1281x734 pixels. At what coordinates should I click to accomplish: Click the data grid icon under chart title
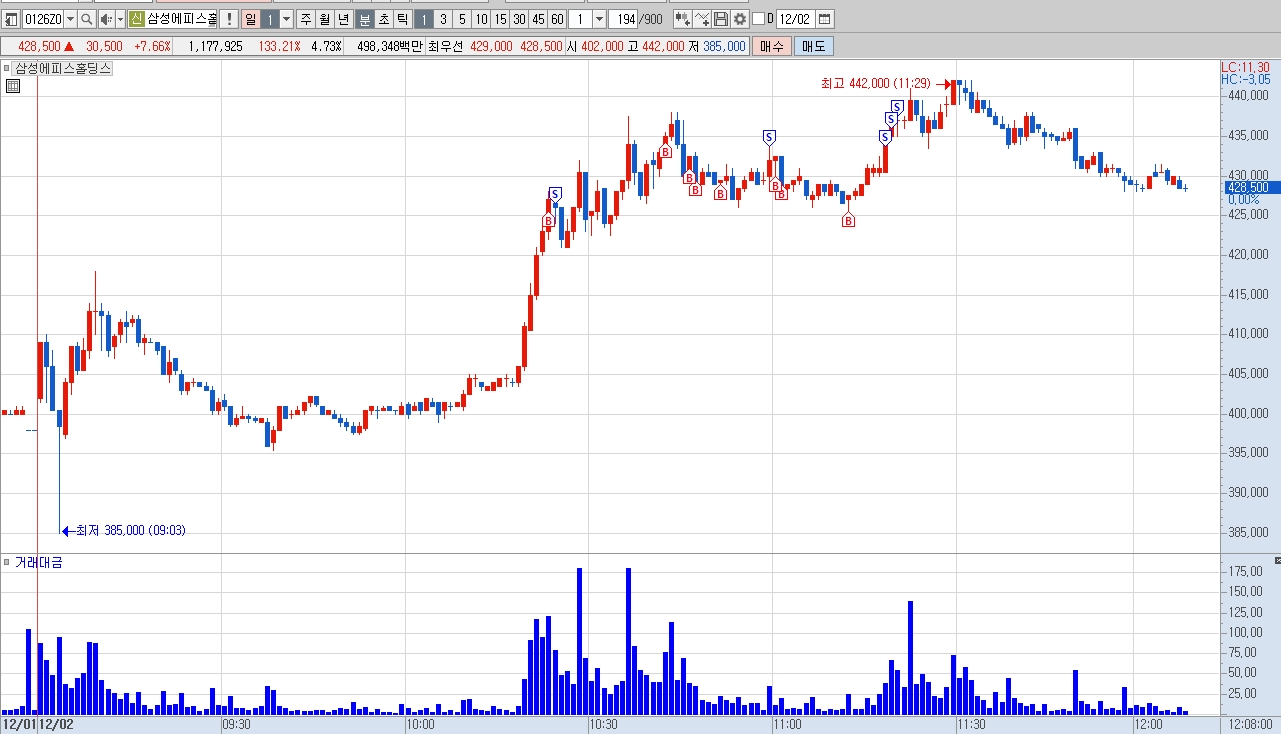(12, 86)
